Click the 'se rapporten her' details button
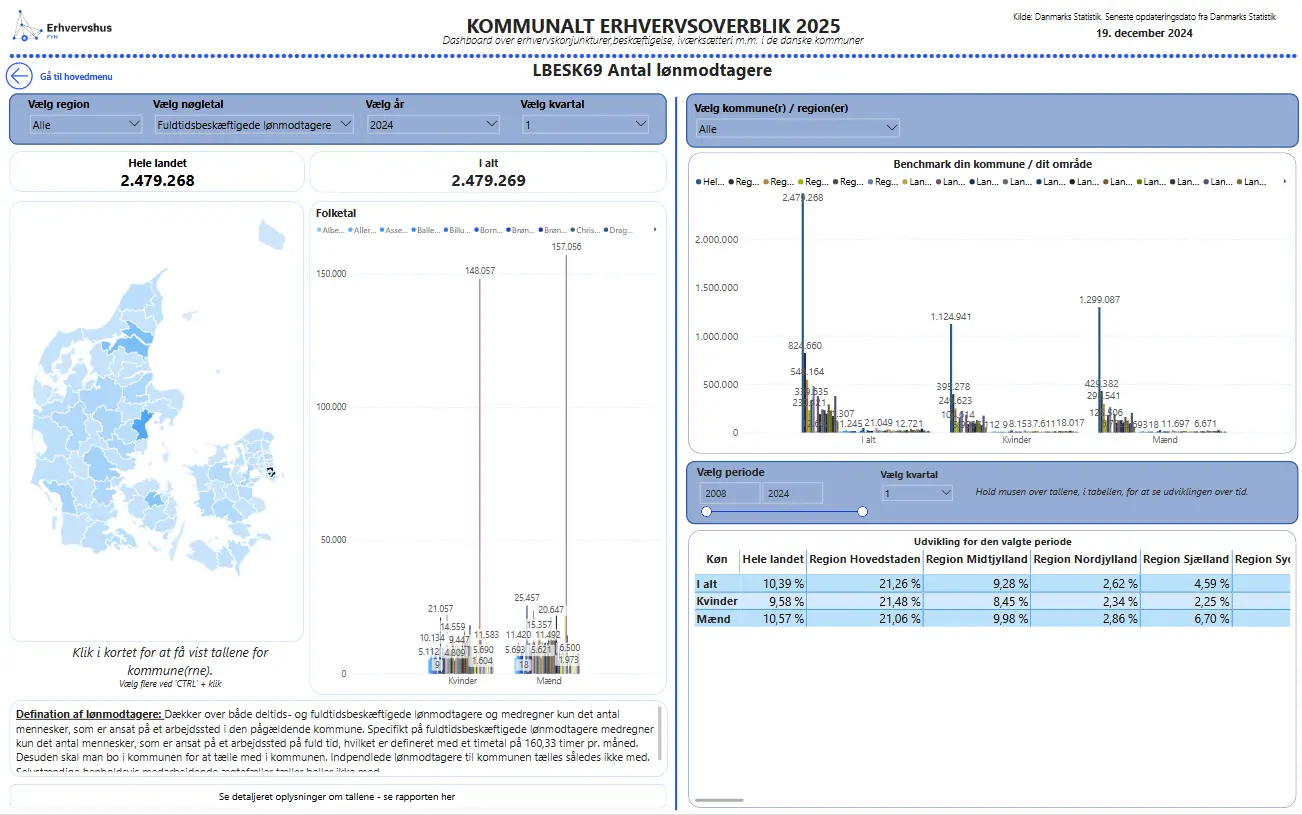The image size is (1302, 815). point(337,797)
